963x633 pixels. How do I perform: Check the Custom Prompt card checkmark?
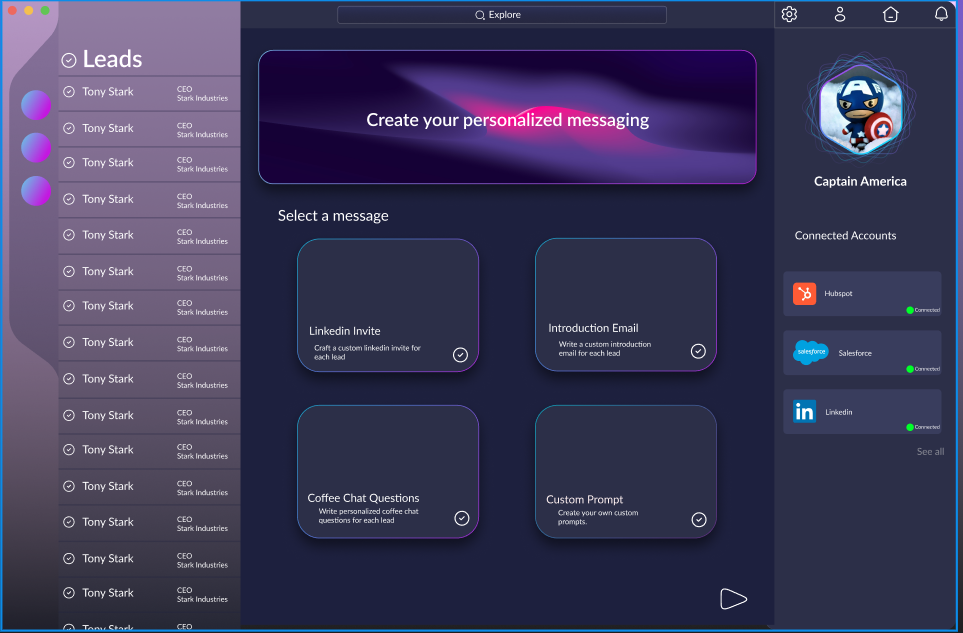[699, 519]
